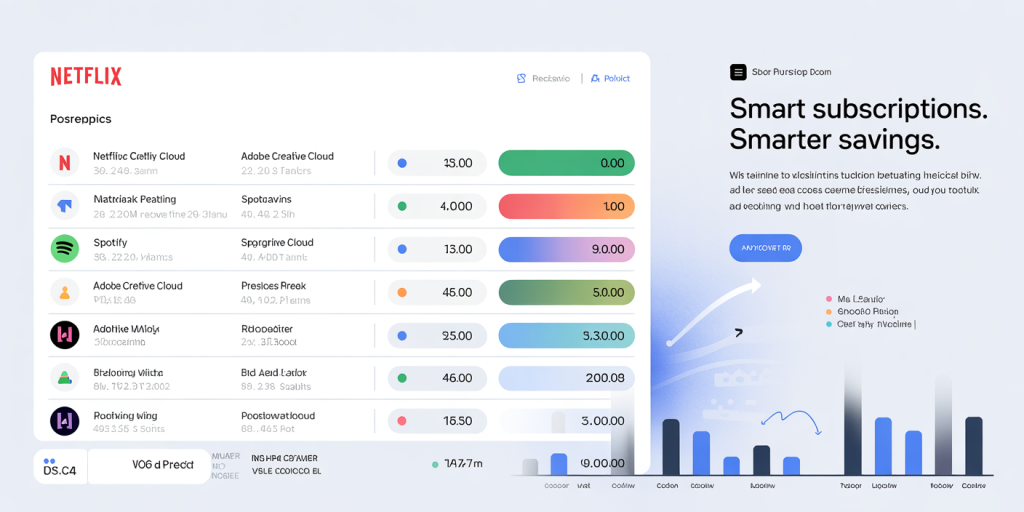Click the dark green gradient bar showing 5.0.00
Viewport: 1024px width, 512px height.
[x=566, y=293]
